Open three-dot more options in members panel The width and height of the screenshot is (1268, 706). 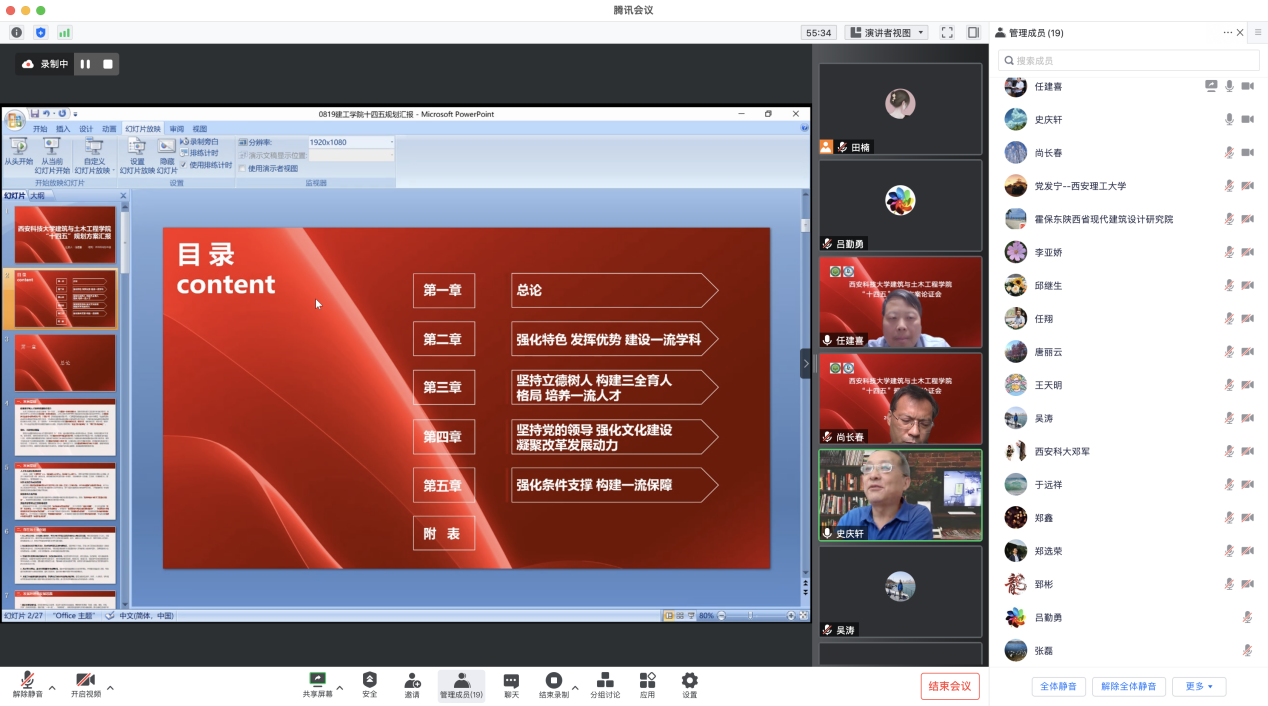tap(1227, 33)
